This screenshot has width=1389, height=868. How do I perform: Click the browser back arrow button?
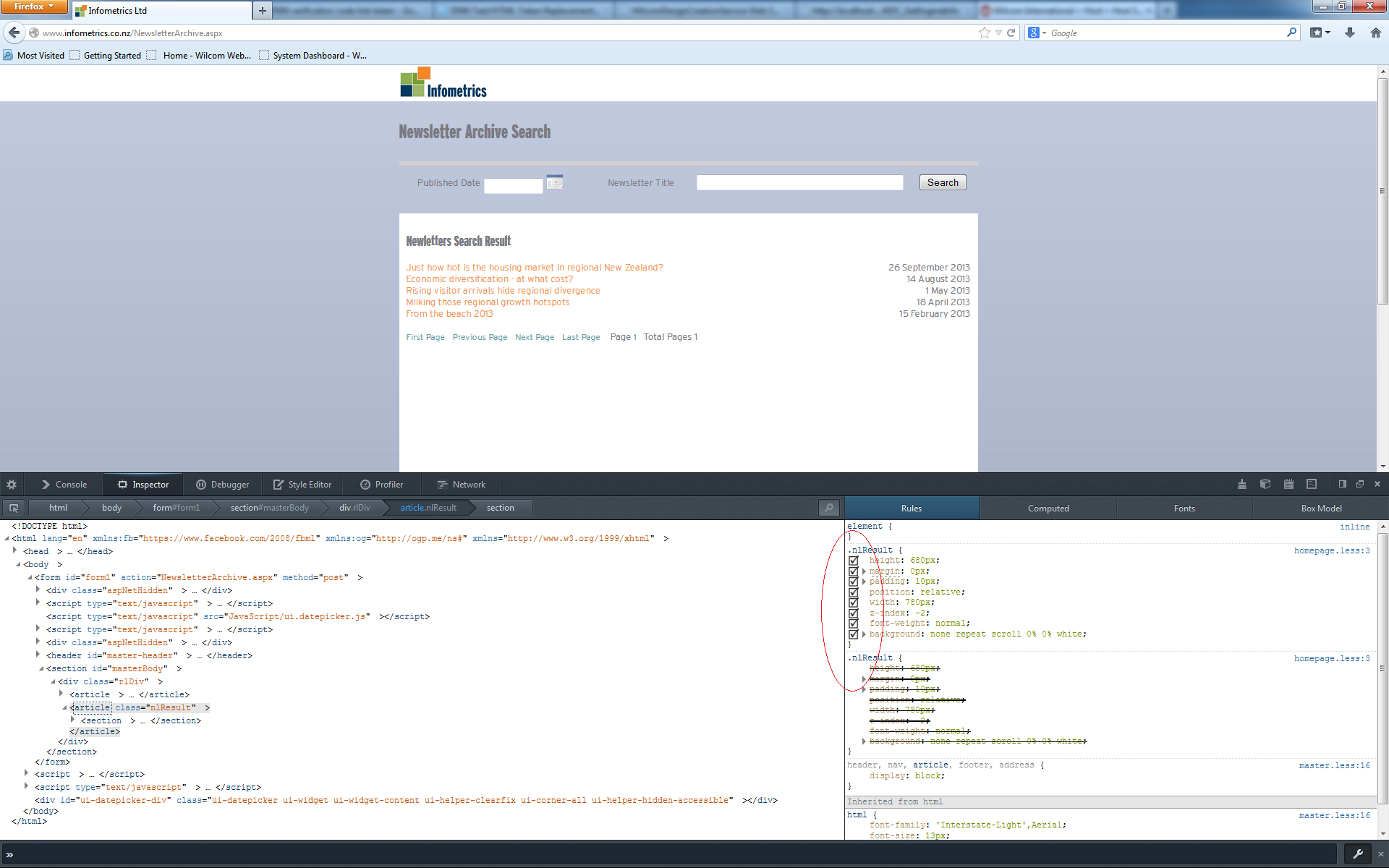(14, 33)
